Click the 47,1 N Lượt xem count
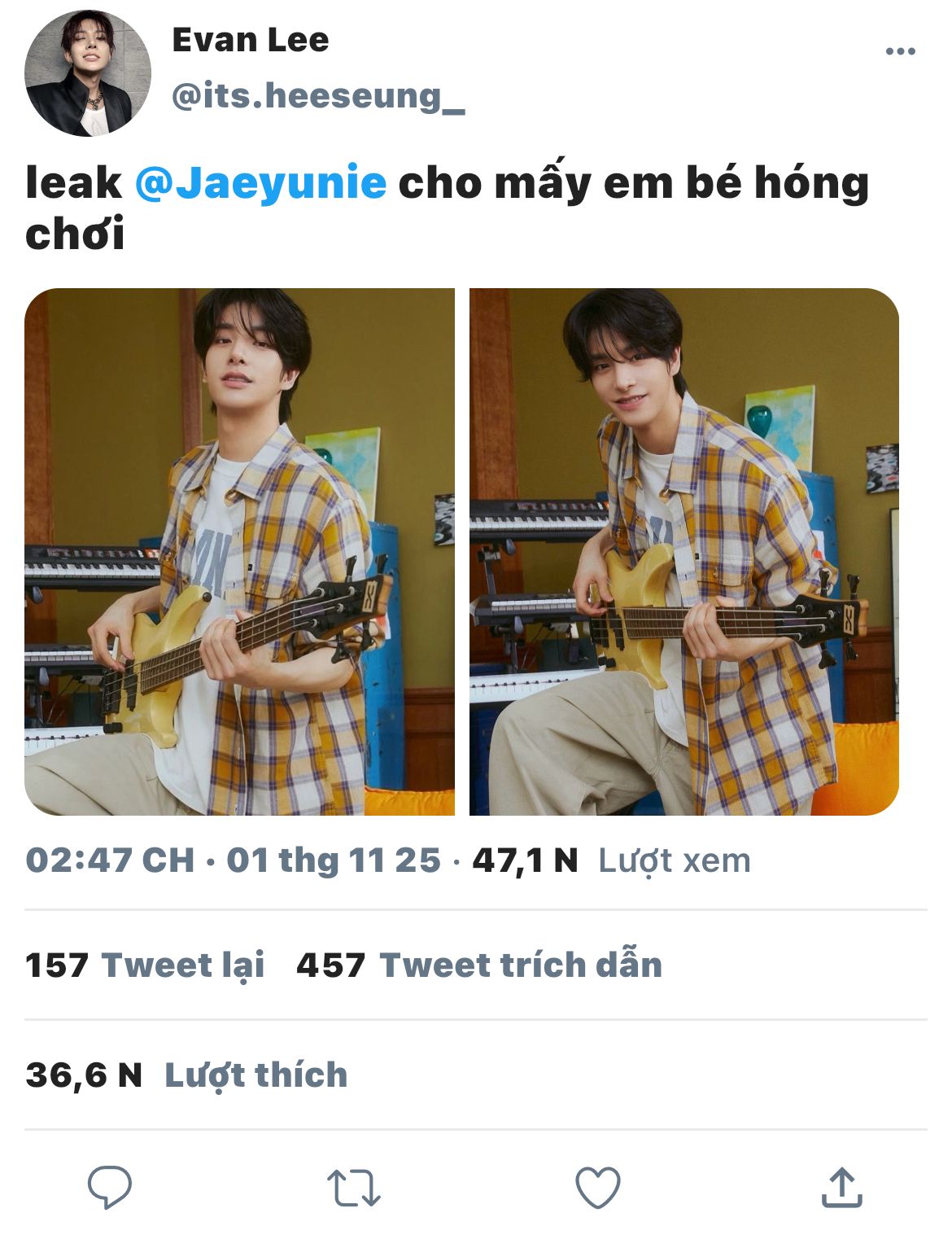The width and height of the screenshot is (952, 1239). tap(611, 860)
